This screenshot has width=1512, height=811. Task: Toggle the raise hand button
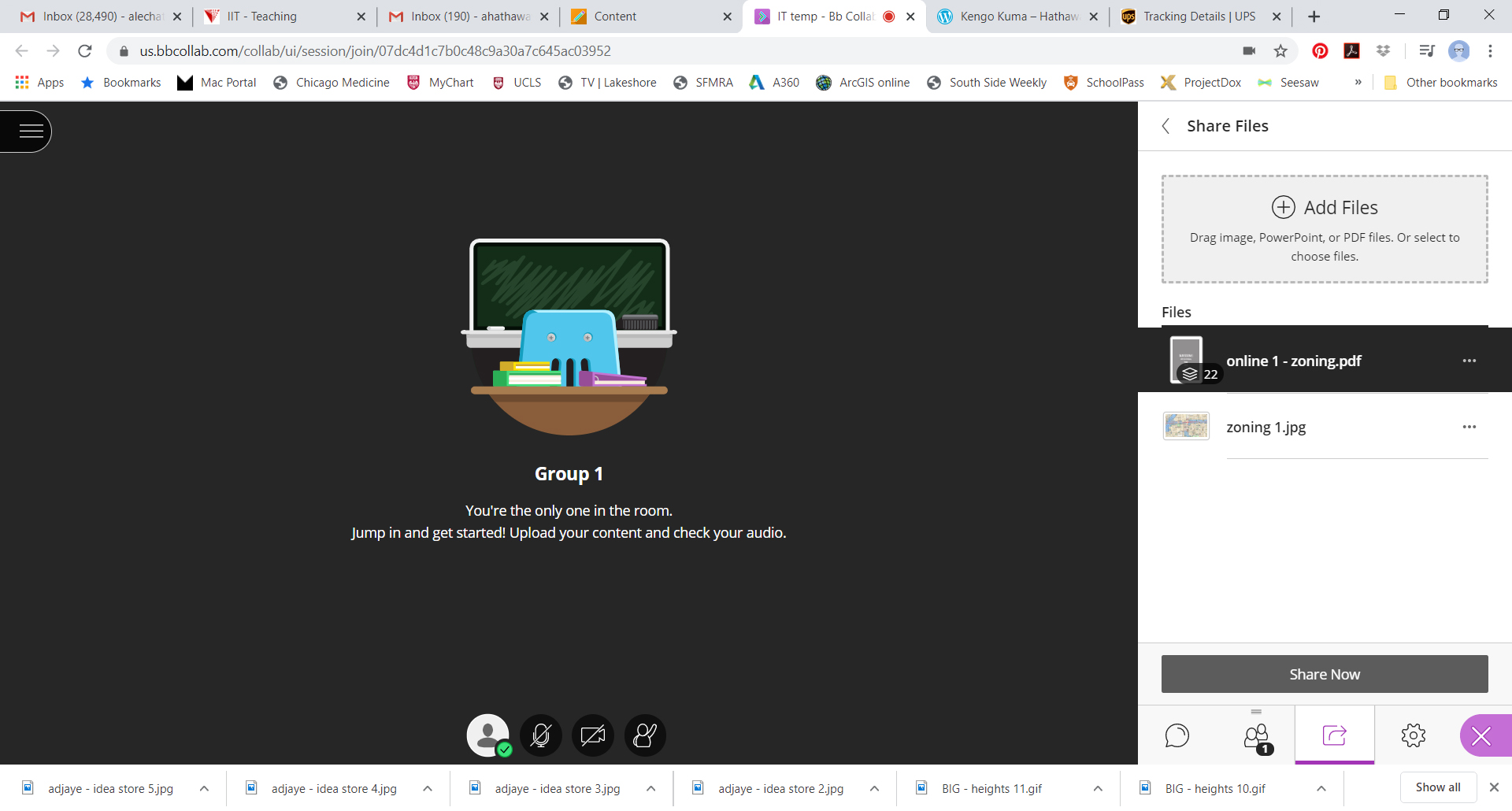(645, 735)
